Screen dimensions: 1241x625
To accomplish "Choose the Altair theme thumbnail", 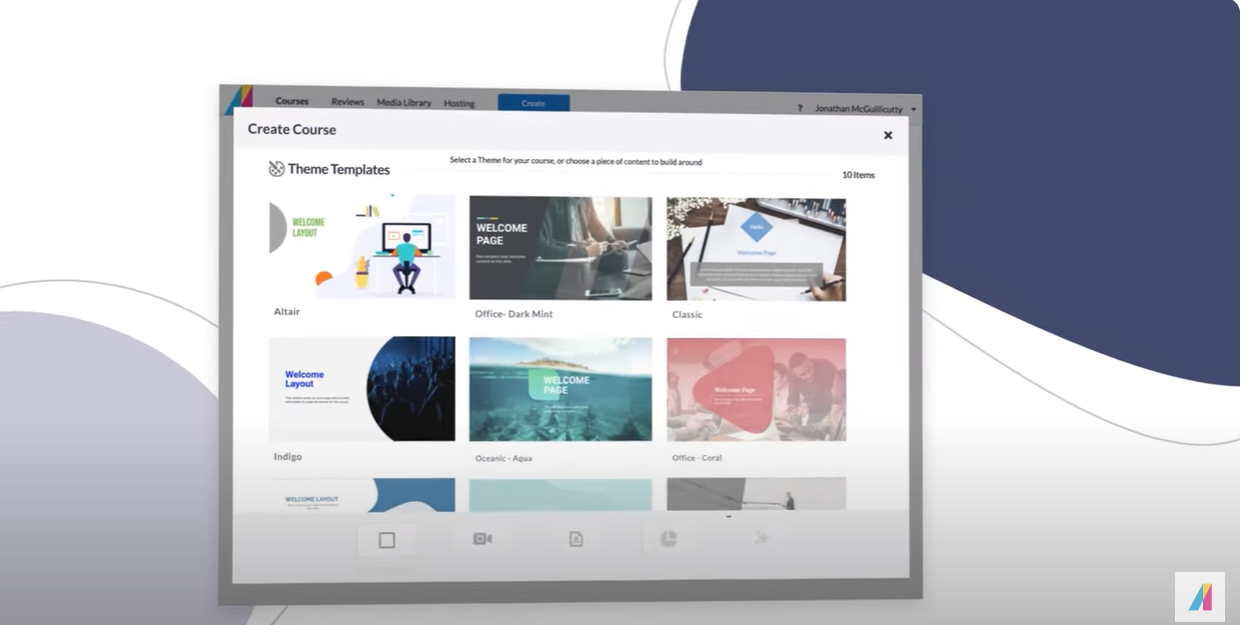I will coord(362,247).
